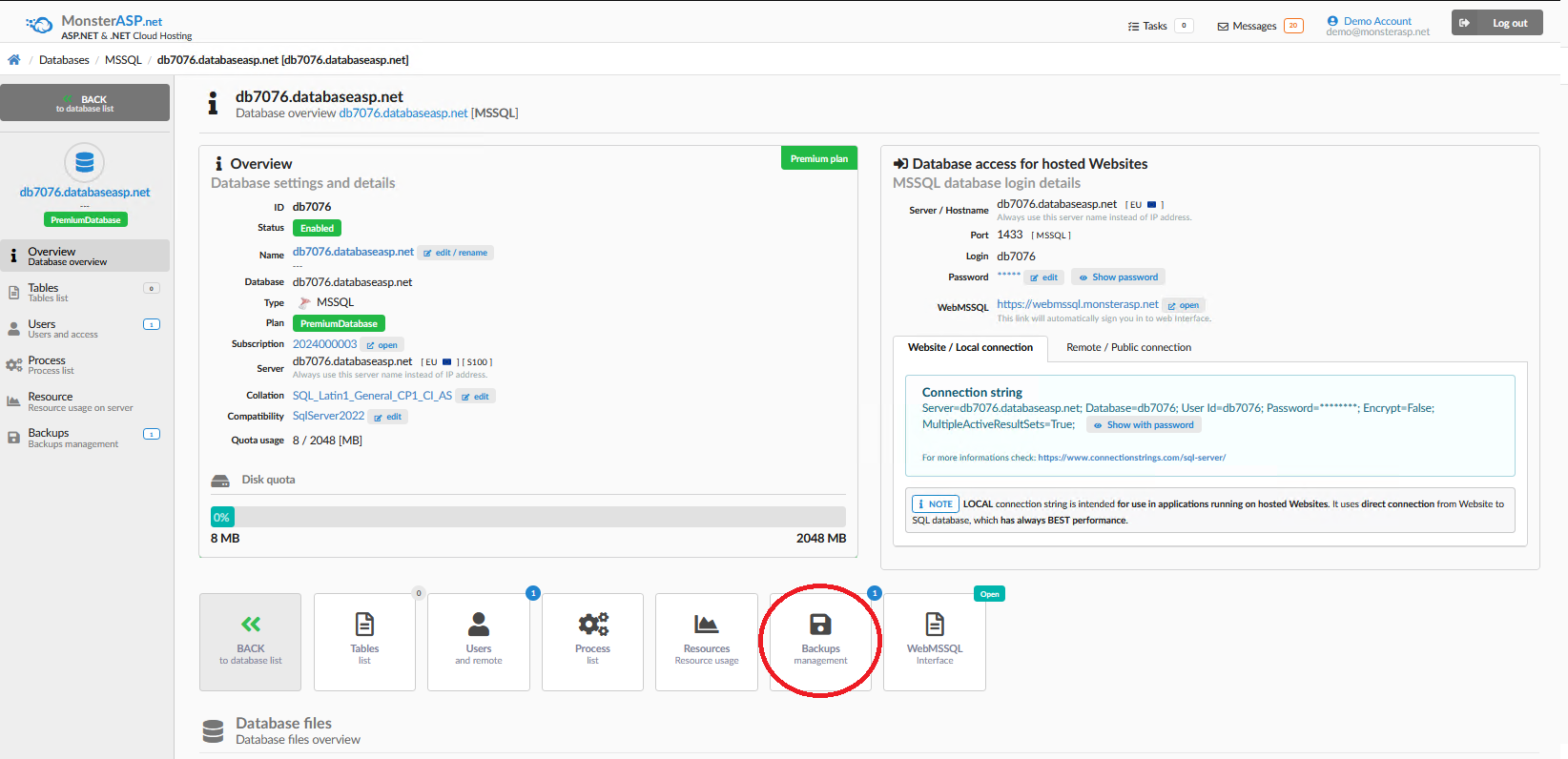1568x759 pixels.
Task: Open the Users and remote tile
Action: [479, 642]
